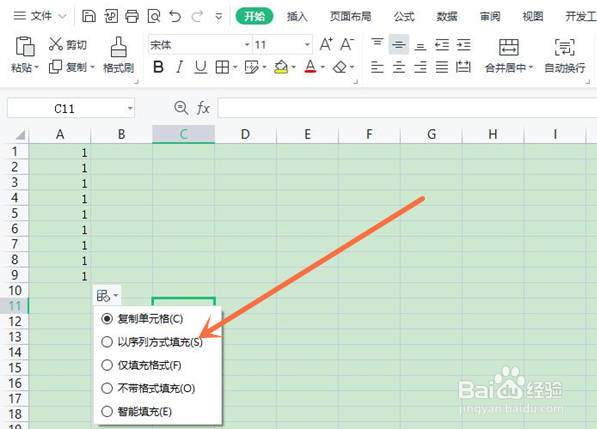The height and width of the screenshot is (429, 597).
Task: Toggle Italic formatting
Action: 179,67
